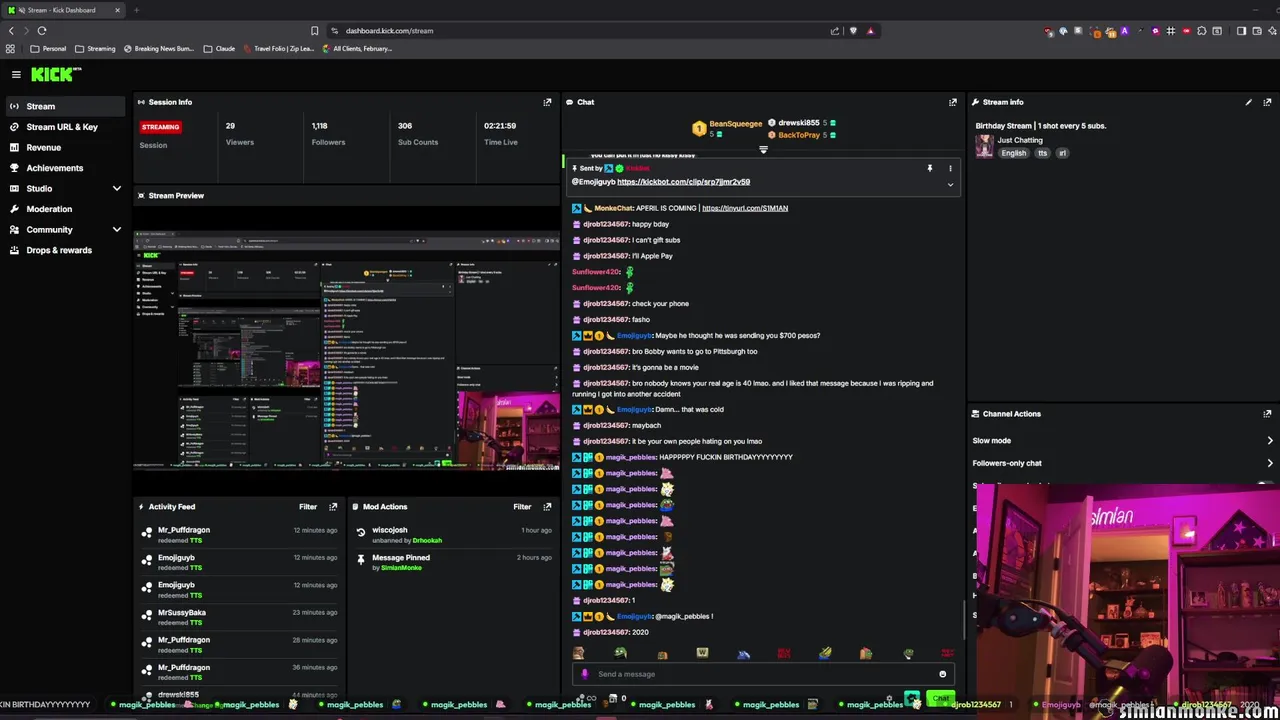Open BeanSqueegee top gifter name

(x=735, y=124)
